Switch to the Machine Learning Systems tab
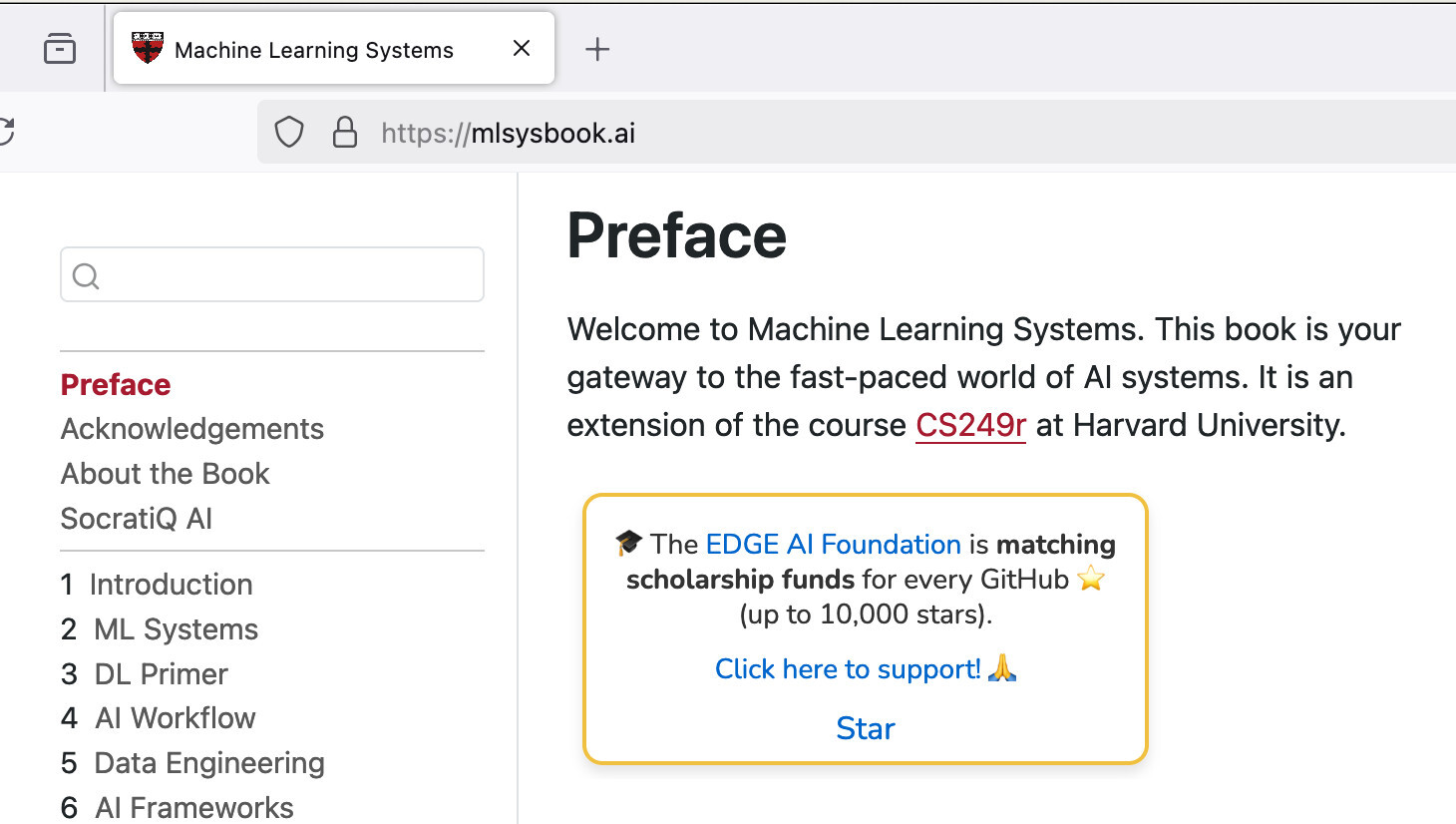The height and width of the screenshot is (824, 1456). 314,50
